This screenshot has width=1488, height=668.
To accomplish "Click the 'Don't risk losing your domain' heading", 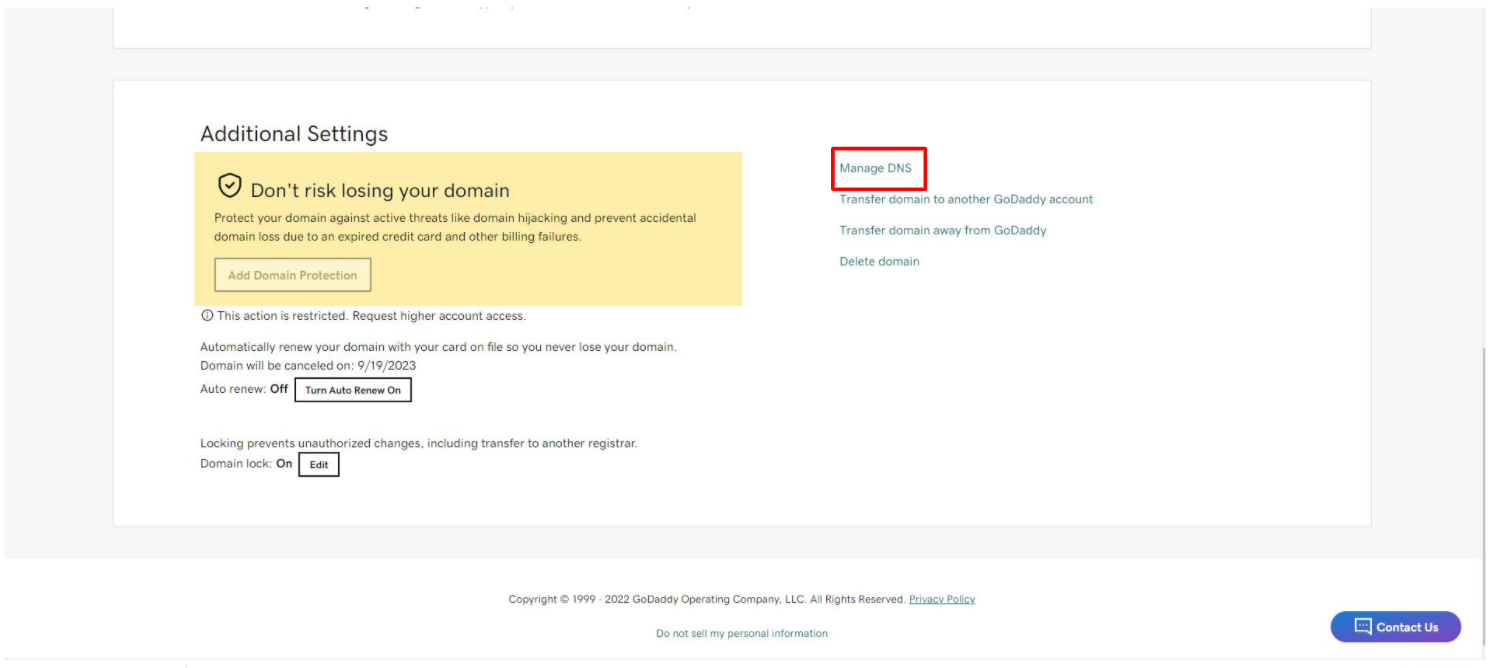I will coord(380,190).
